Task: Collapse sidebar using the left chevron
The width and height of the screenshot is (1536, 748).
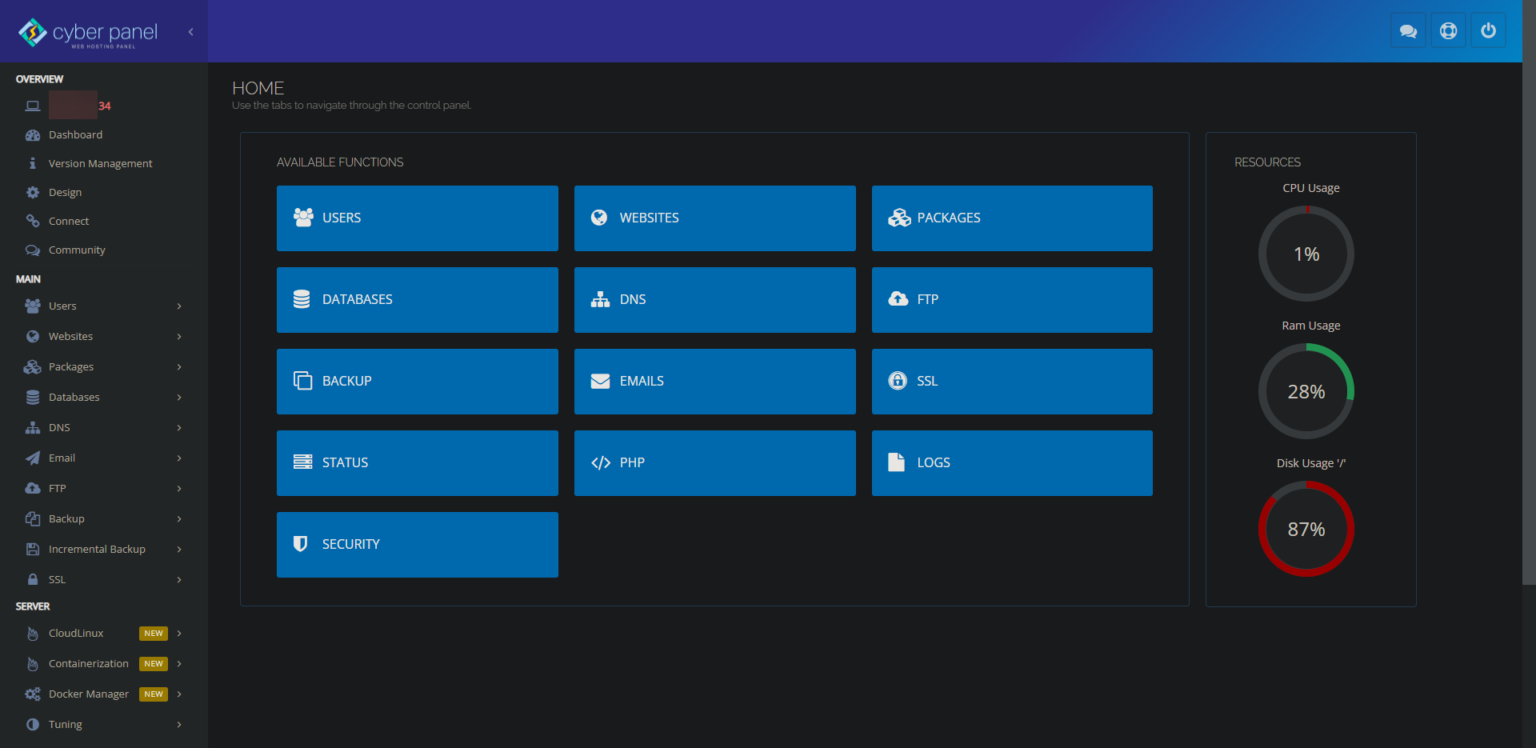Action: coord(190,32)
